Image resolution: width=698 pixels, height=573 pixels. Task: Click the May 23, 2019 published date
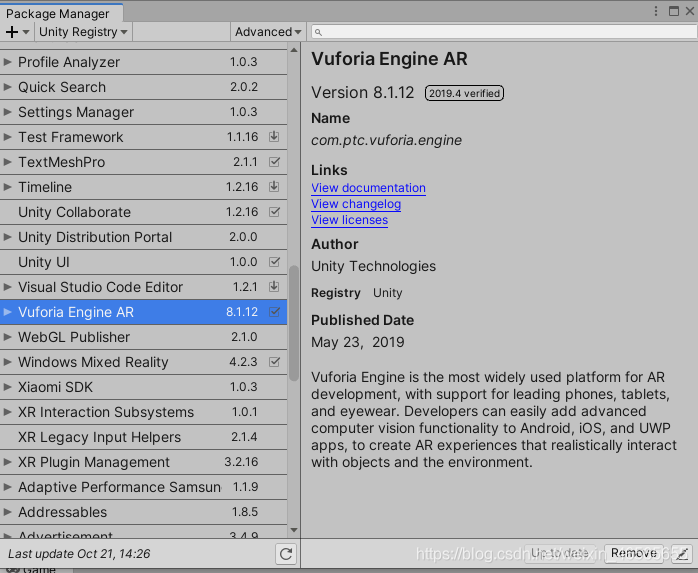point(357,342)
